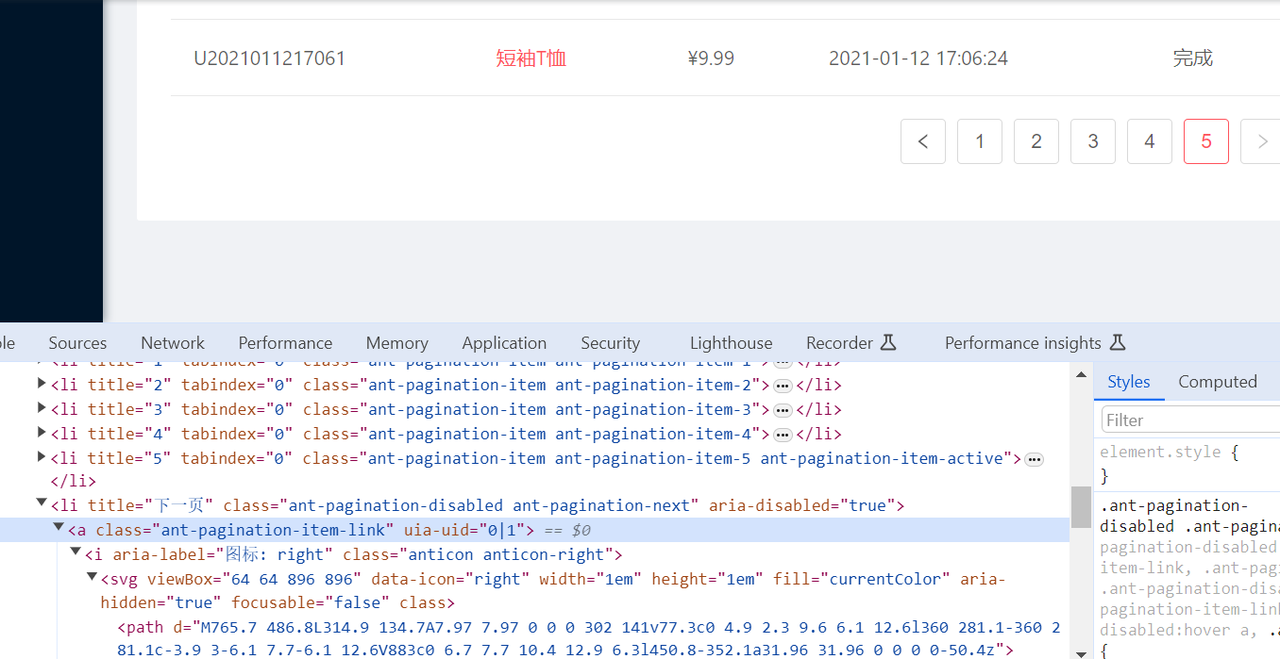Select the ¥9.99 price cell
1280x659 pixels.
711,58
